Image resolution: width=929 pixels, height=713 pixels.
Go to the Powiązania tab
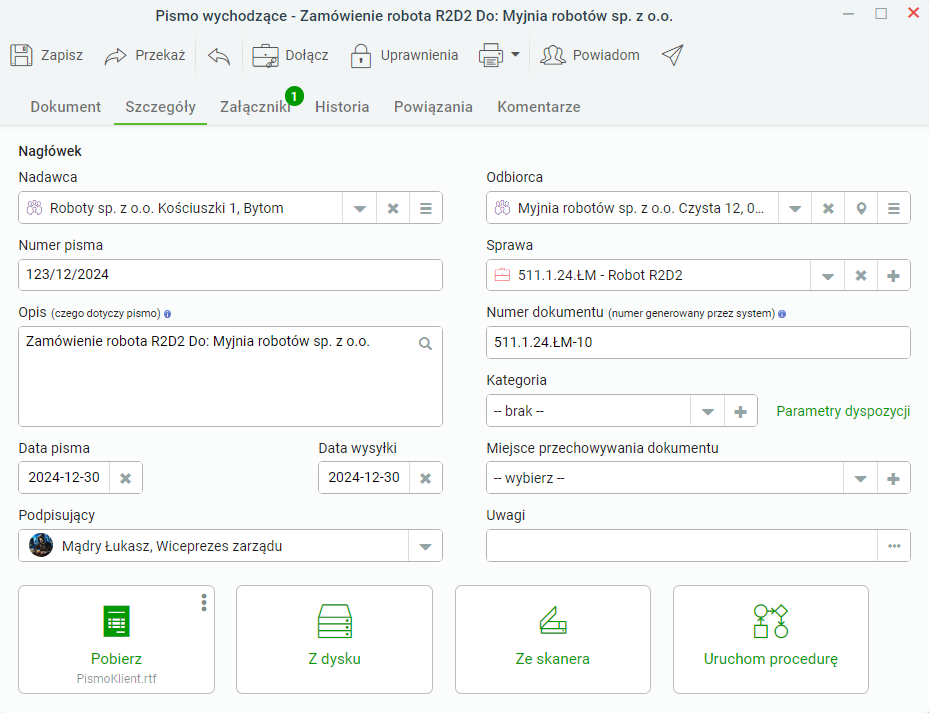coord(433,107)
